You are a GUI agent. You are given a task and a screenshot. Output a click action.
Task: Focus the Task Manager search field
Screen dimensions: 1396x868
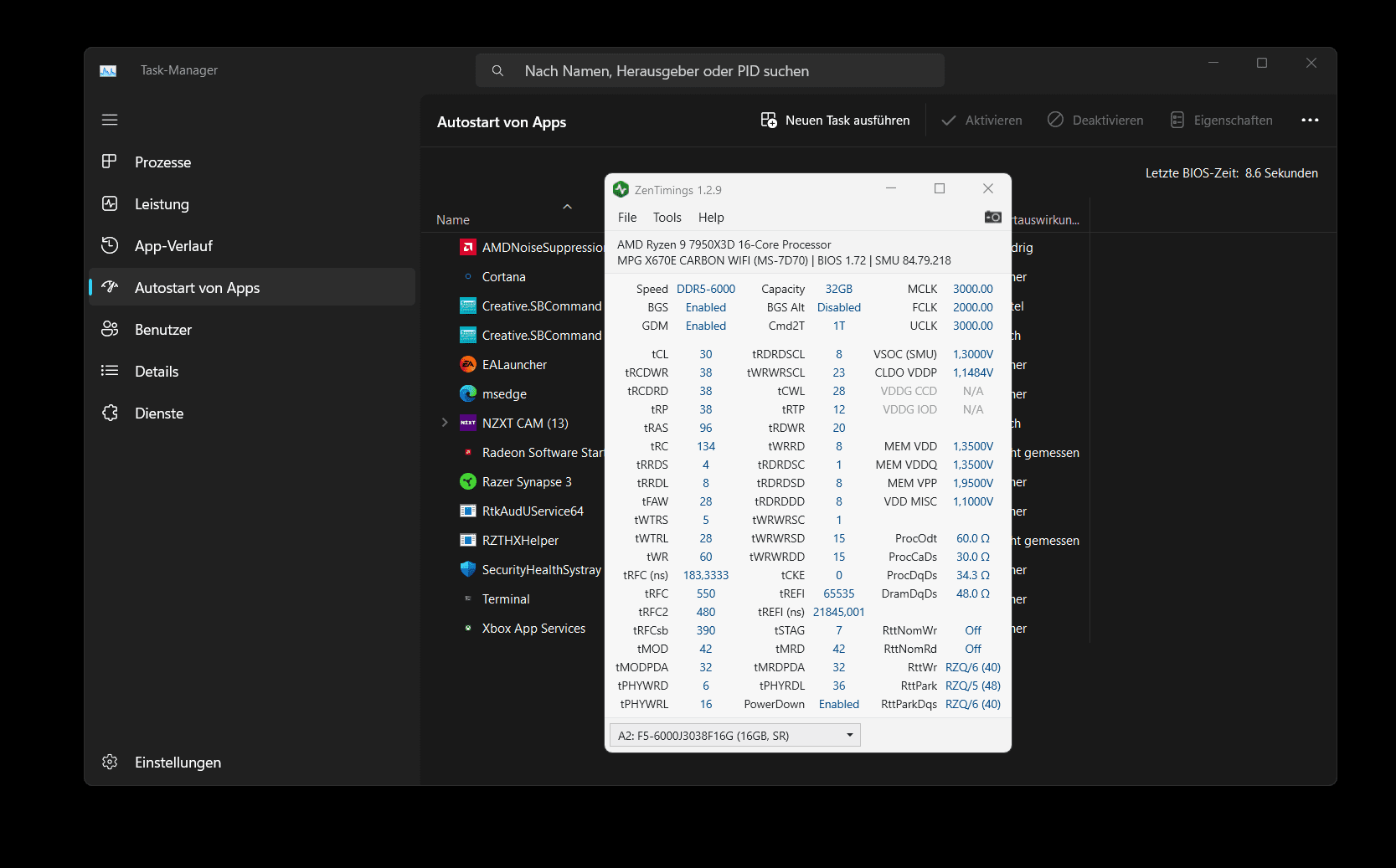(x=710, y=71)
